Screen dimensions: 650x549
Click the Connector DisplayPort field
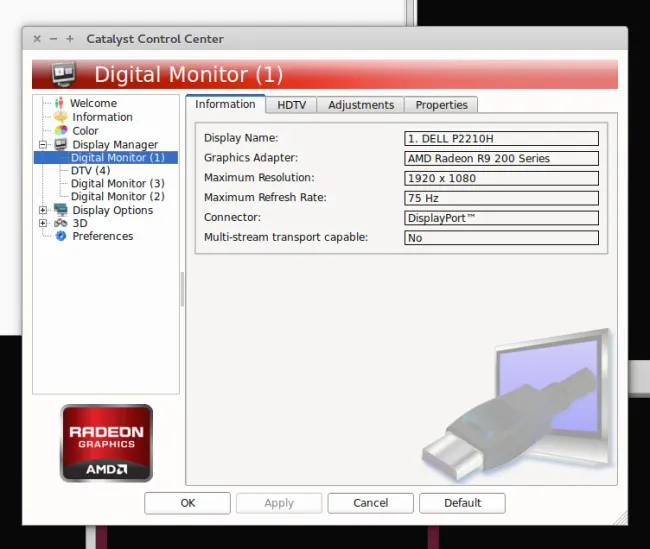click(501, 218)
